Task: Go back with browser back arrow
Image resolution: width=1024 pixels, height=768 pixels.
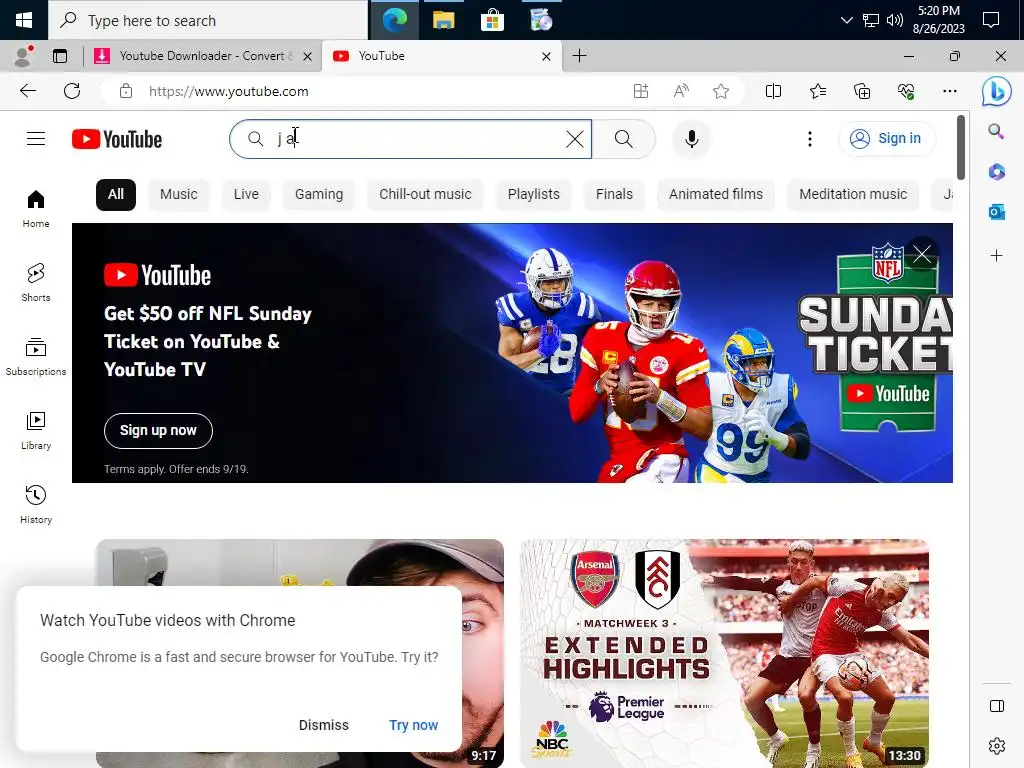Action: (x=28, y=91)
